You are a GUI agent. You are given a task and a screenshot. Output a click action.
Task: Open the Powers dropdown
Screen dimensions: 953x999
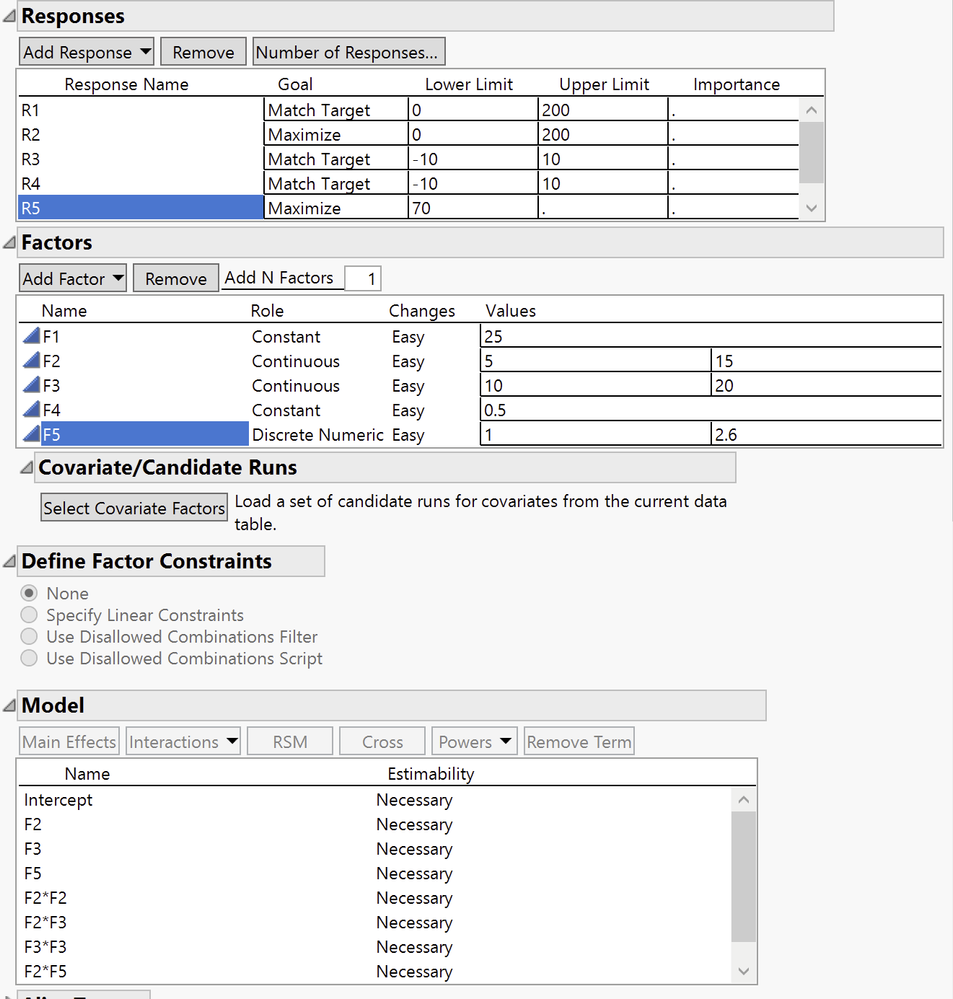click(x=473, y=741)
